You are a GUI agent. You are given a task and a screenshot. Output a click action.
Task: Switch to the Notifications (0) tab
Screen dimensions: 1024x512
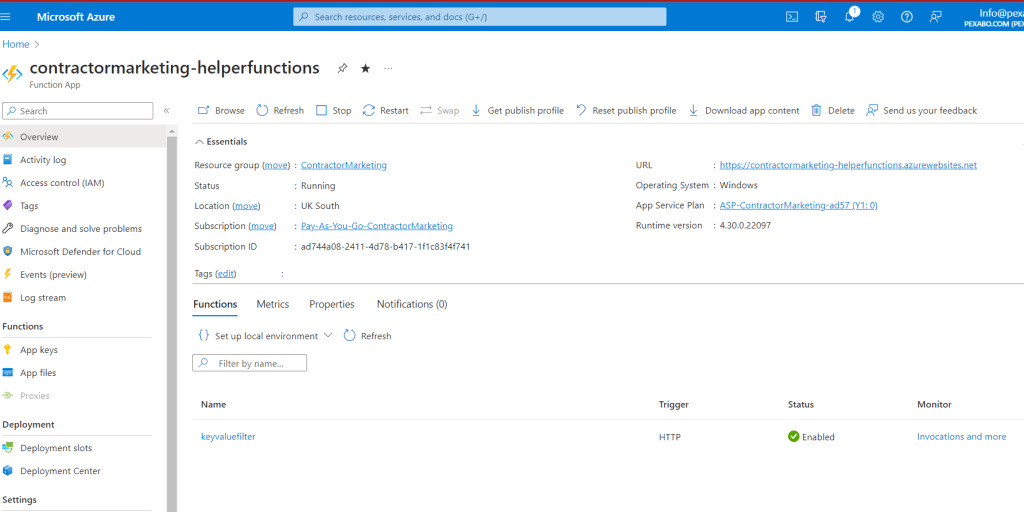pos(412,304)
